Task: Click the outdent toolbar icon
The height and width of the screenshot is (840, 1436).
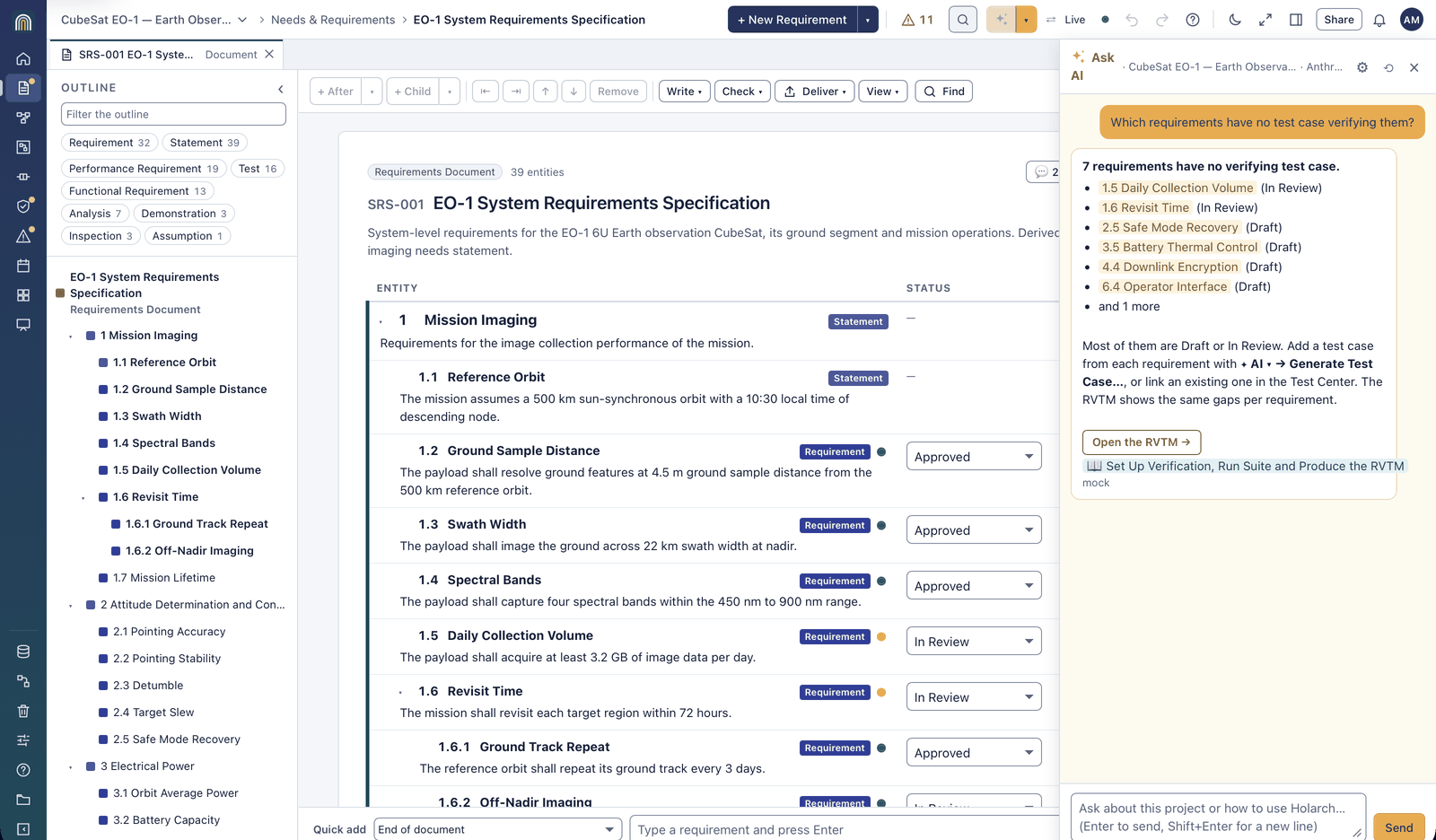Action: pos(486,92)
